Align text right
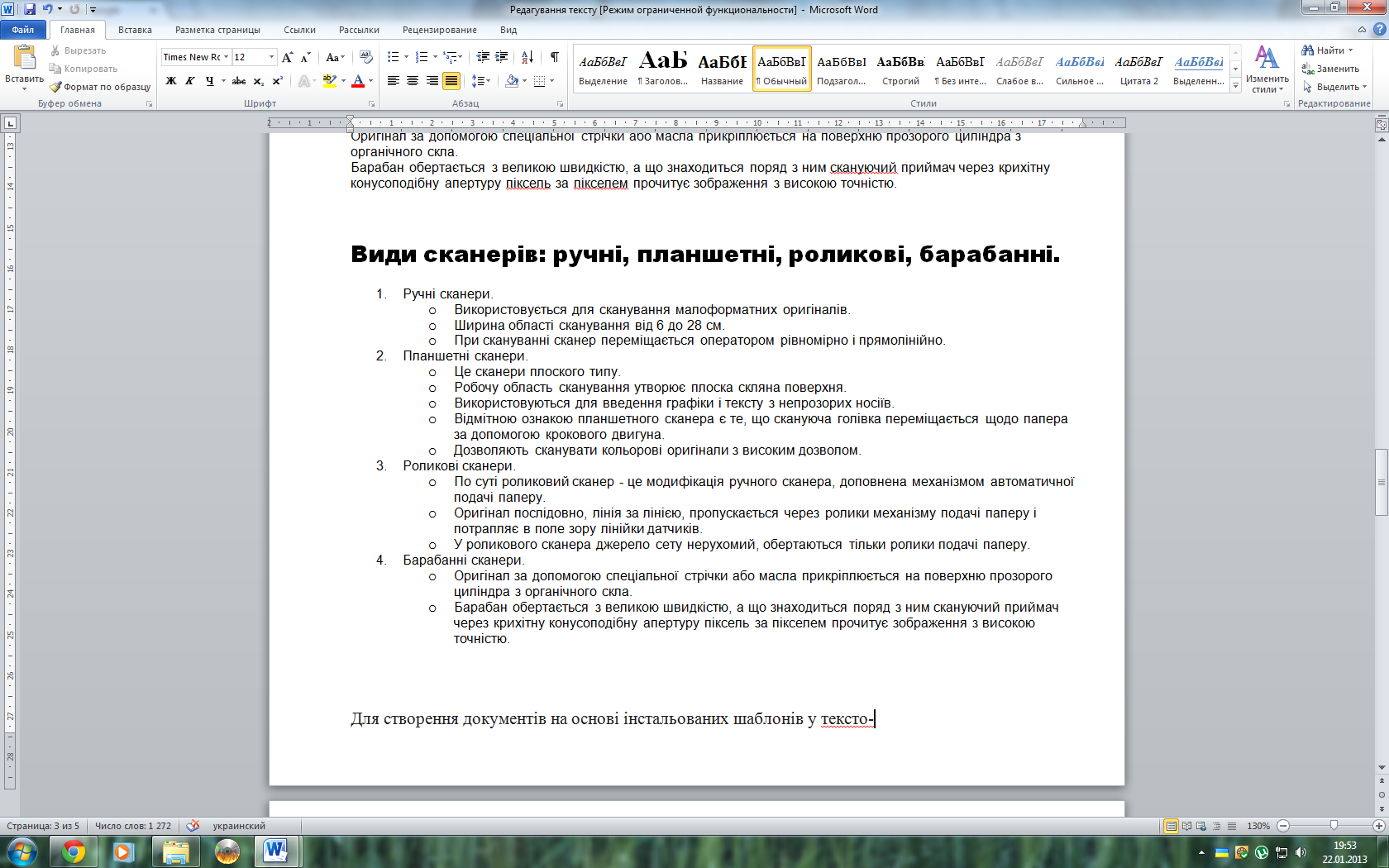1389x868 pixels. [x=432, y=81]
